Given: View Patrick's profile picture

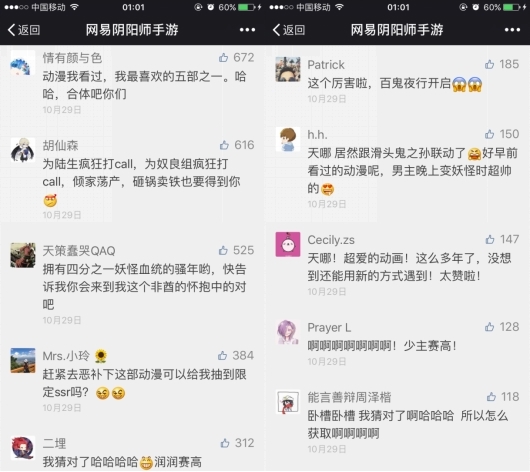Looking at the screenshot, I should pyautogui.click(x=288, y=69).
